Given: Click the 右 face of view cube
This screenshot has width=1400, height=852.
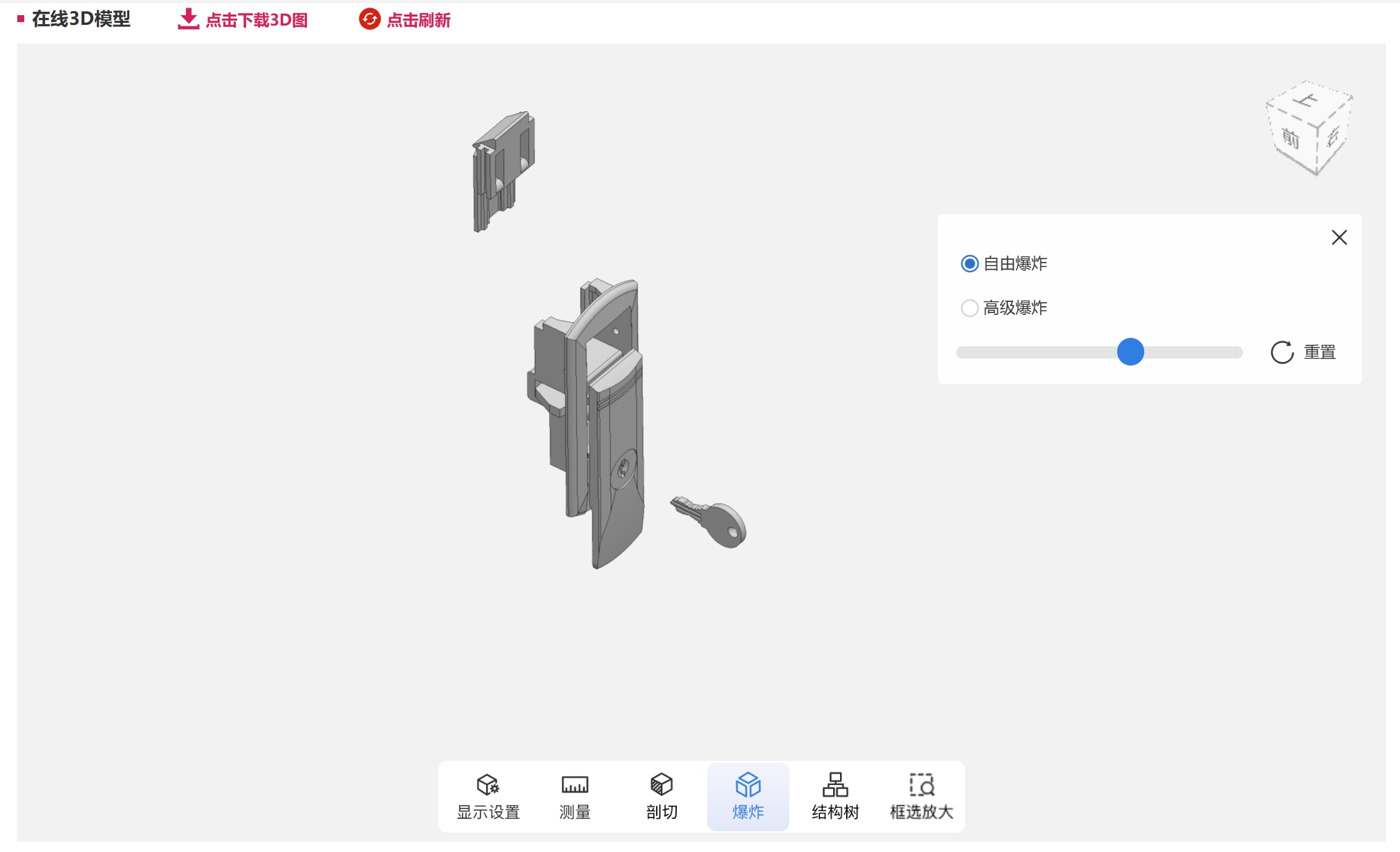Looking at the screenshot, I should click(x=1333, y=135).
